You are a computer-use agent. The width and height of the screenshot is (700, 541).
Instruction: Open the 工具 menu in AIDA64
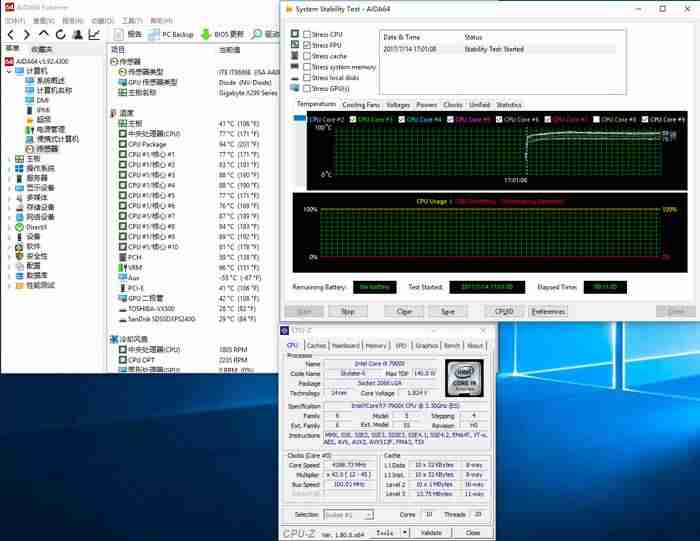point(132,21)
